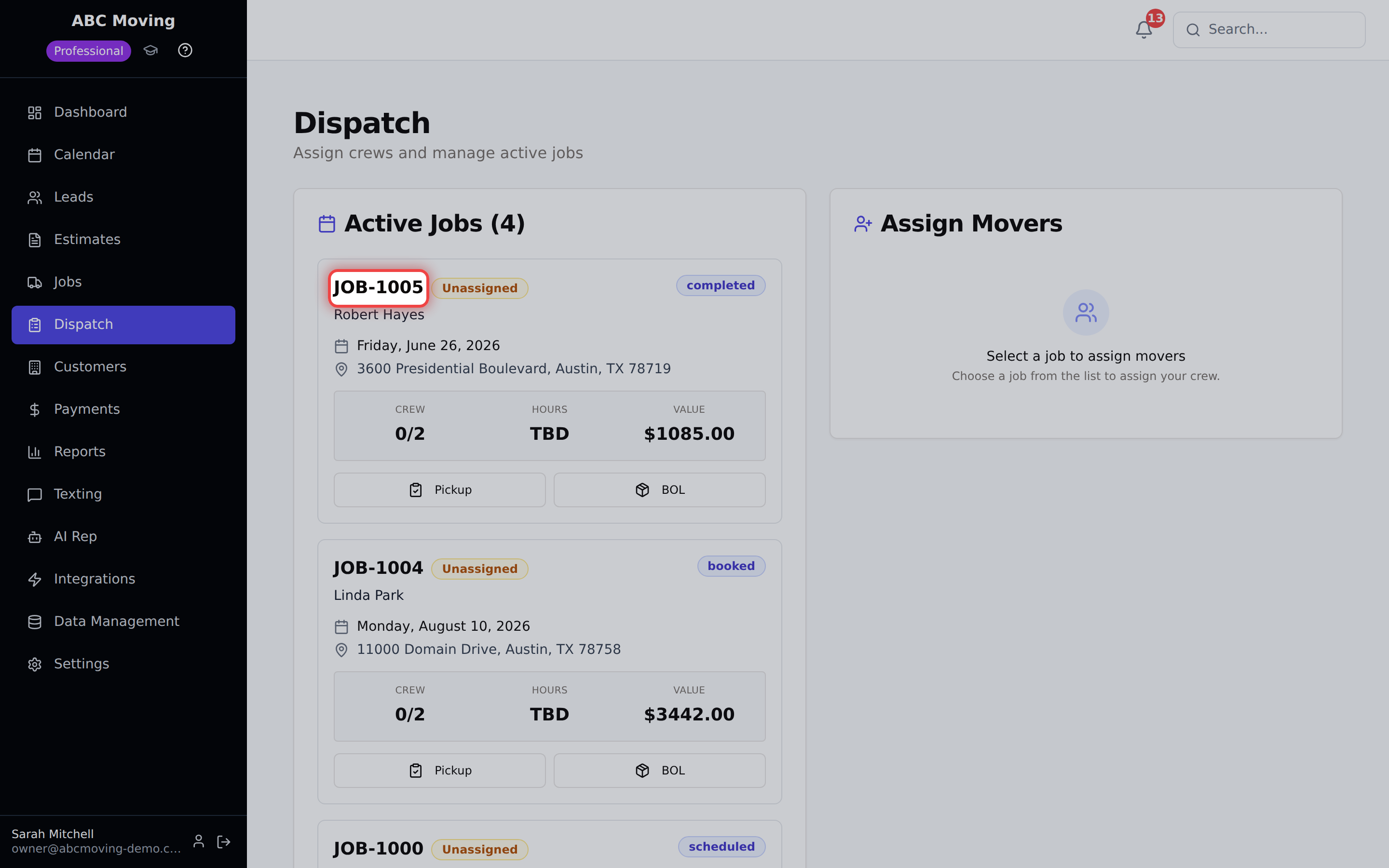Open Texting from the sidebar

(123, 495)
